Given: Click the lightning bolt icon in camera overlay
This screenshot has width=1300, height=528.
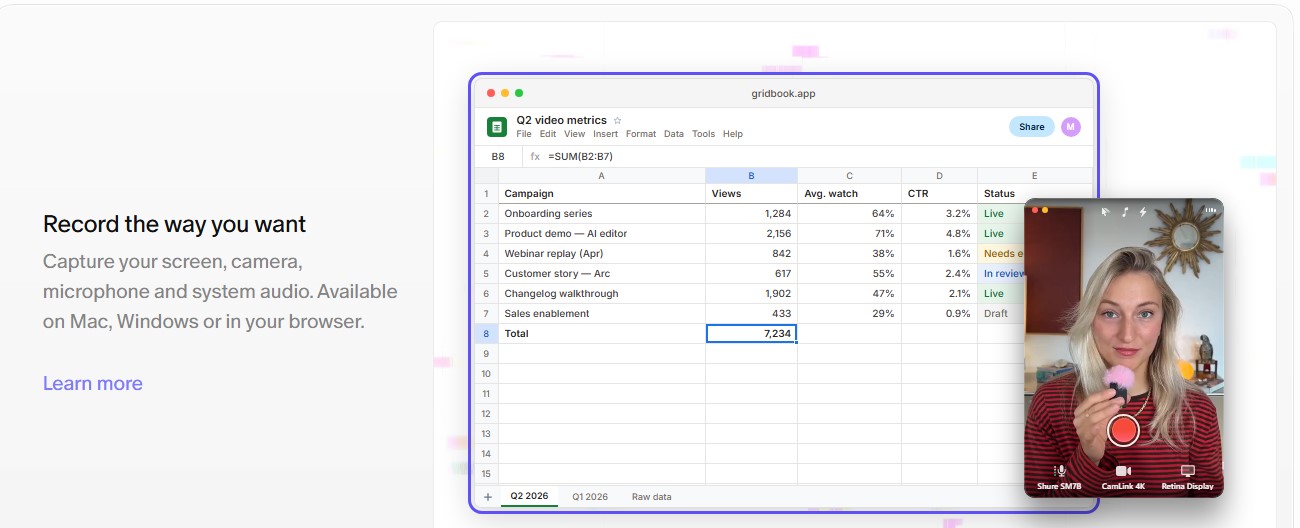Looking at the screenshot, I should [x=1142, y=211].
